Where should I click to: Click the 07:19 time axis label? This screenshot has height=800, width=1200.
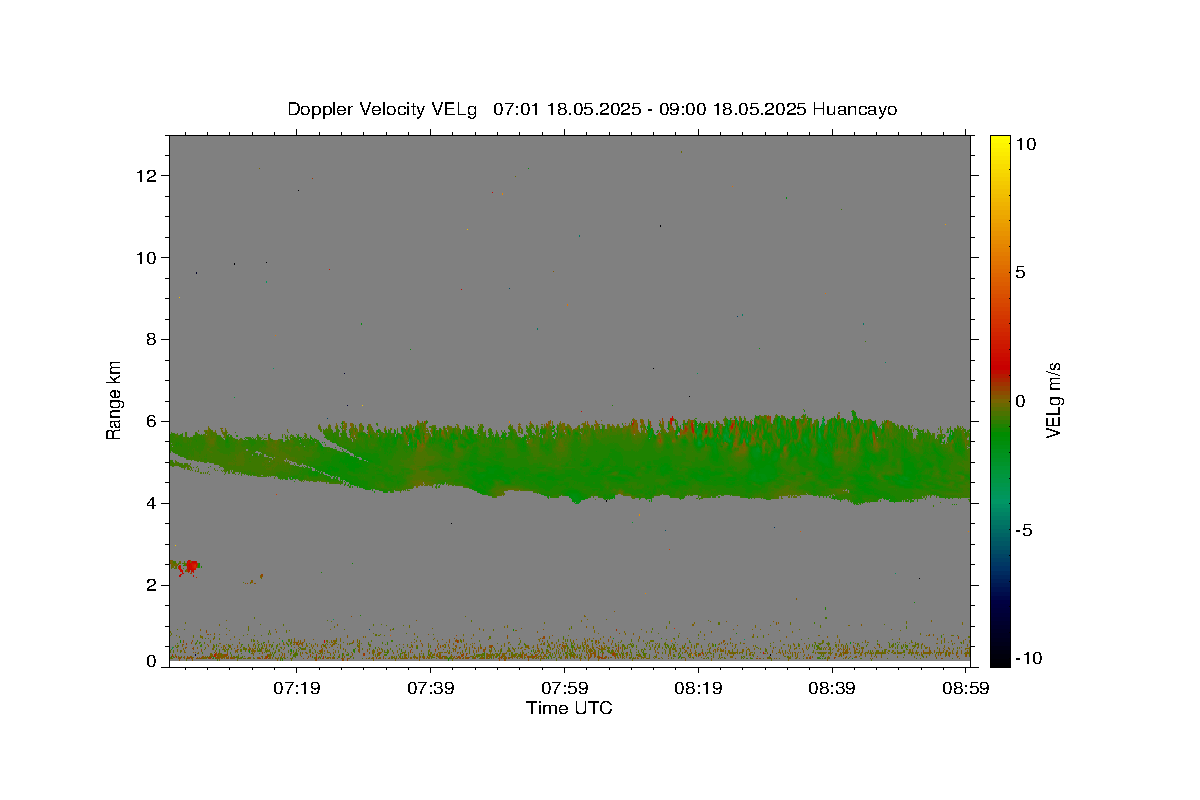point(298,688)
